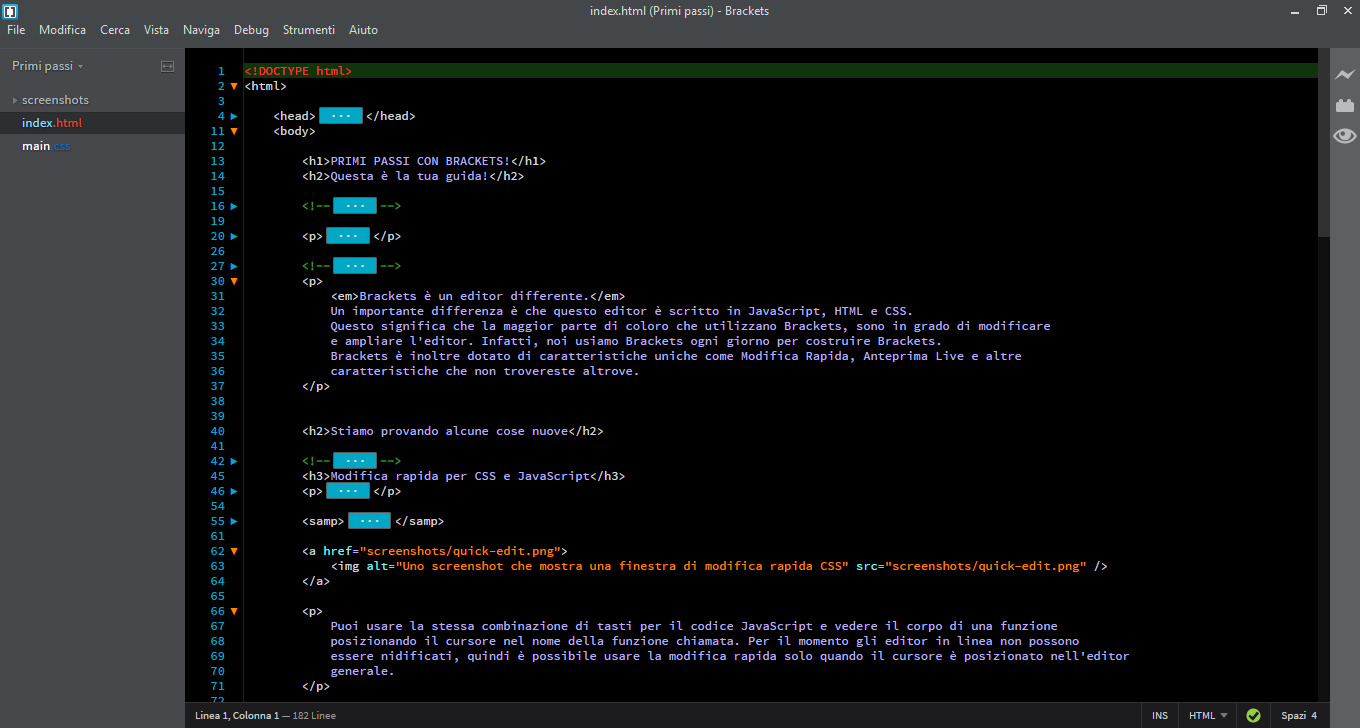Open the Naviga menu
The width and height of the screenshot is (1360, 728).
201,30
